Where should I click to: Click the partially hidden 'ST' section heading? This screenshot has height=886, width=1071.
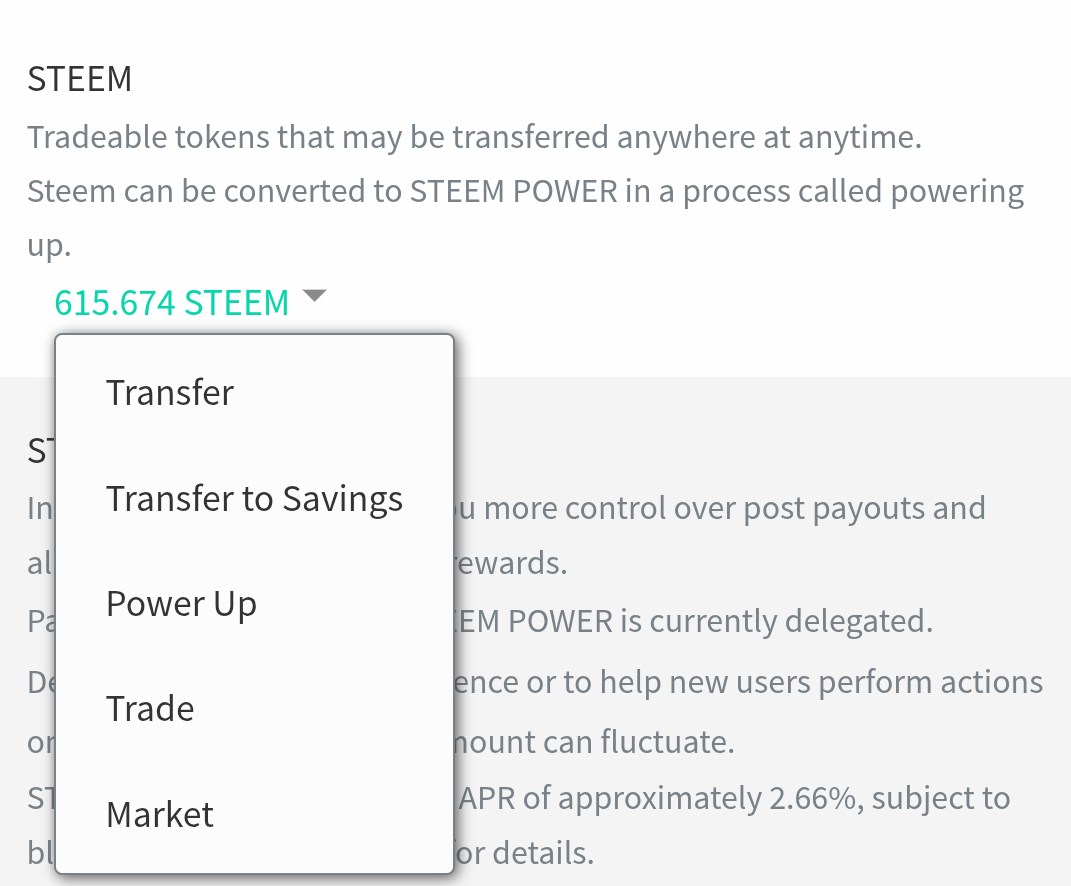[x=39, y=452]
